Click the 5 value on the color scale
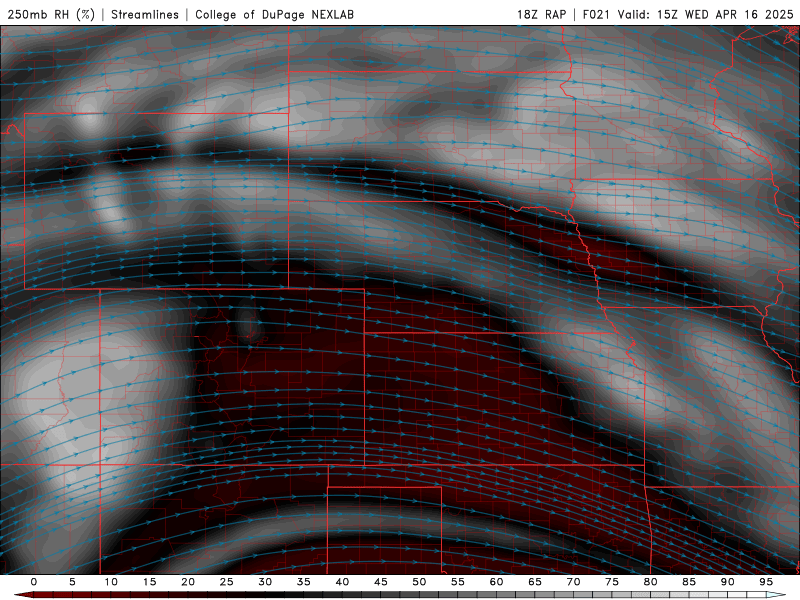The width and height of the screenshot is (800, 600). pos(72,582)
